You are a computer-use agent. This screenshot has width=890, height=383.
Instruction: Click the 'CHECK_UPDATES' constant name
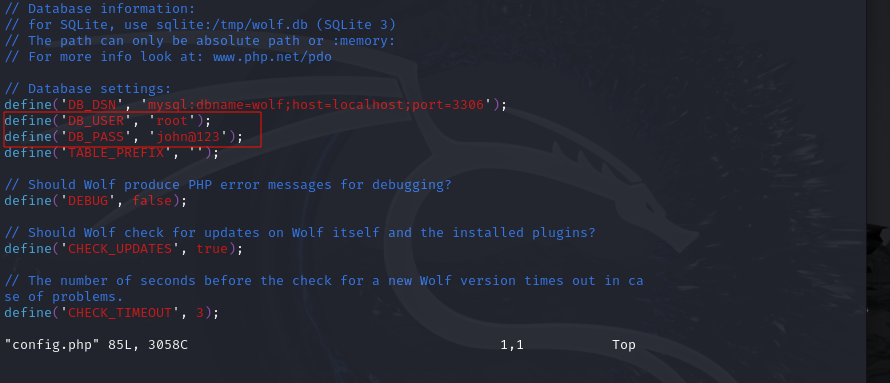[x=120, y=249]
